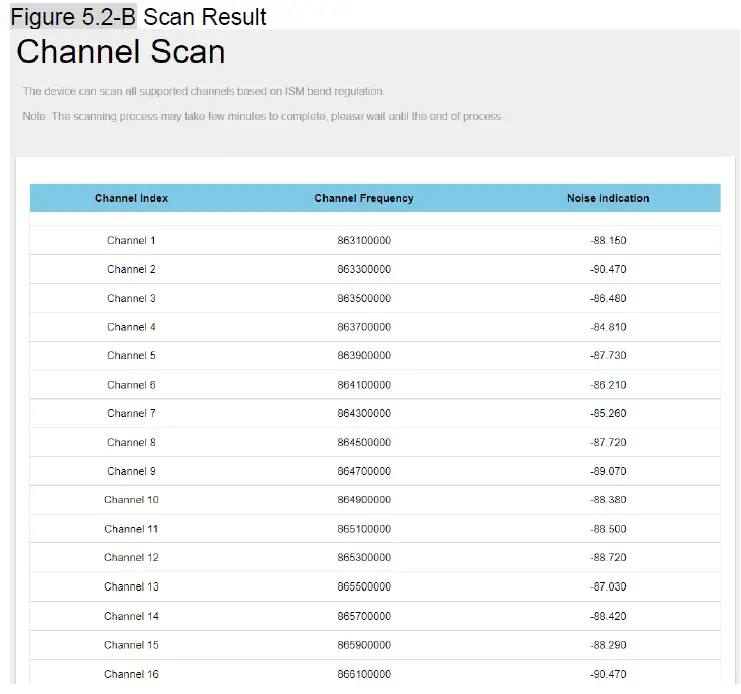Screen dimensions: 741x694
Task: Select the Channel 1 index cell
Action: [131, 240]
